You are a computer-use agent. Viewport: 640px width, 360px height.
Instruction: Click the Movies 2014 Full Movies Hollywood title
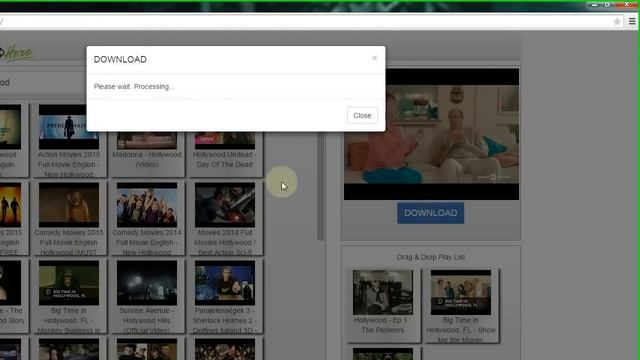click(225, 242)
